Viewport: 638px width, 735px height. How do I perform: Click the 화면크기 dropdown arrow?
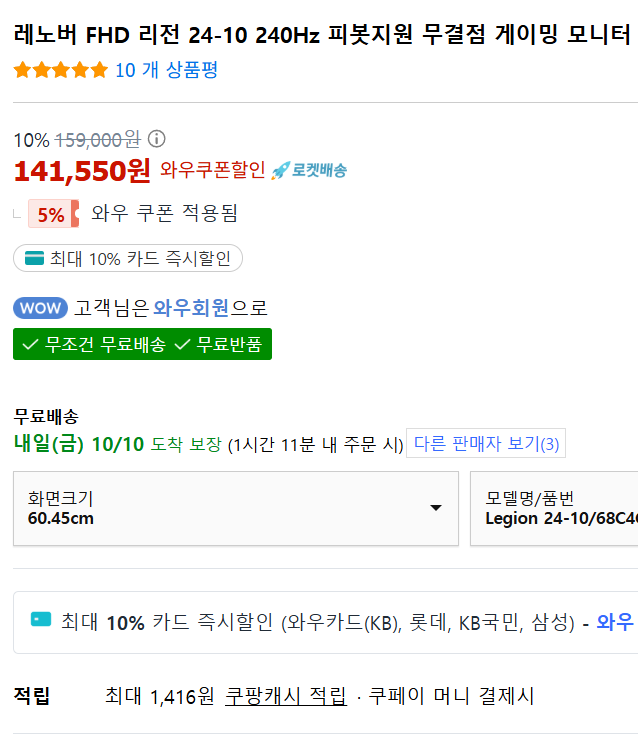pos(436,508)
